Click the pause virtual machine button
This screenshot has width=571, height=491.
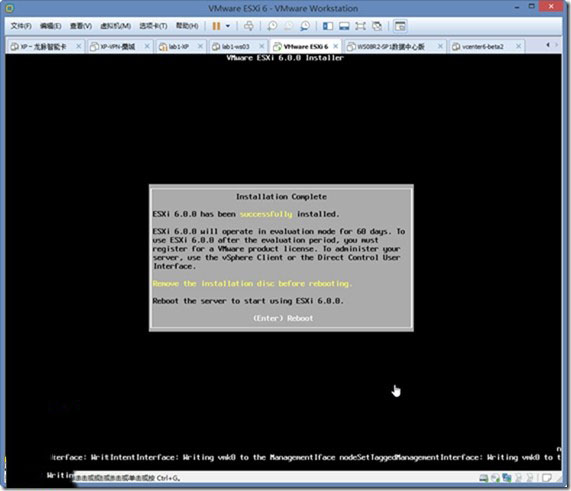[x=216, y=26]
